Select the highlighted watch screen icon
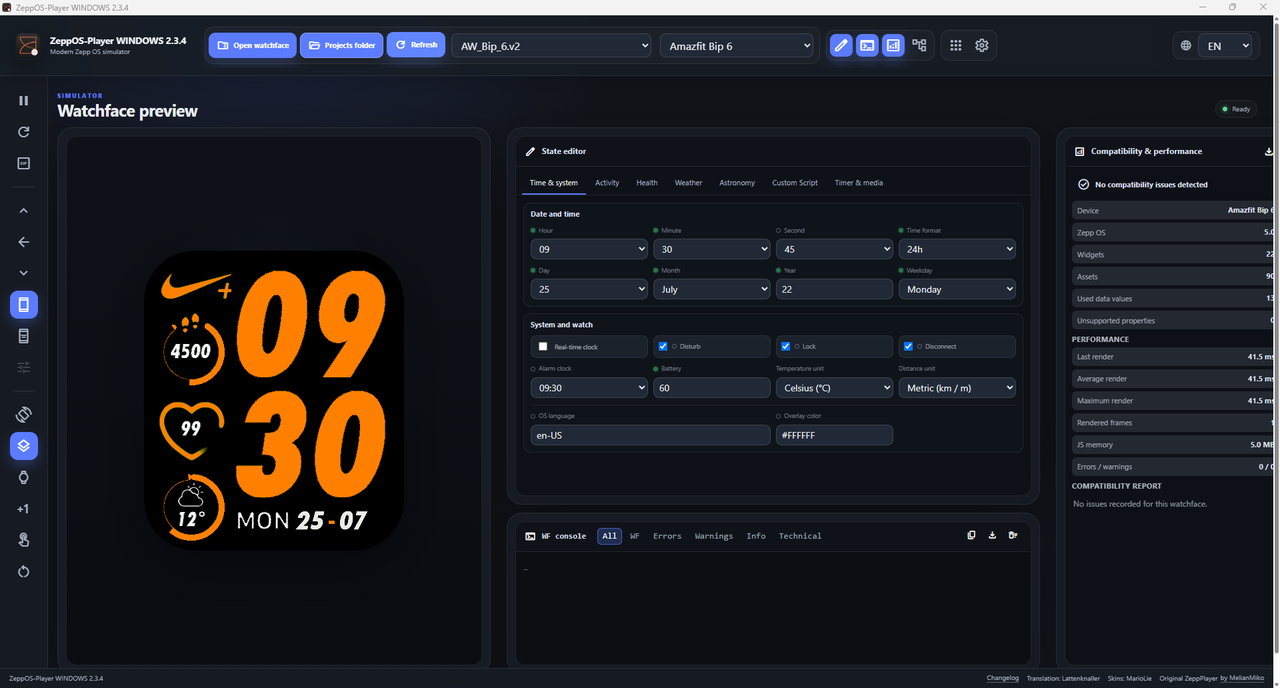 click(x=24, y=305)
